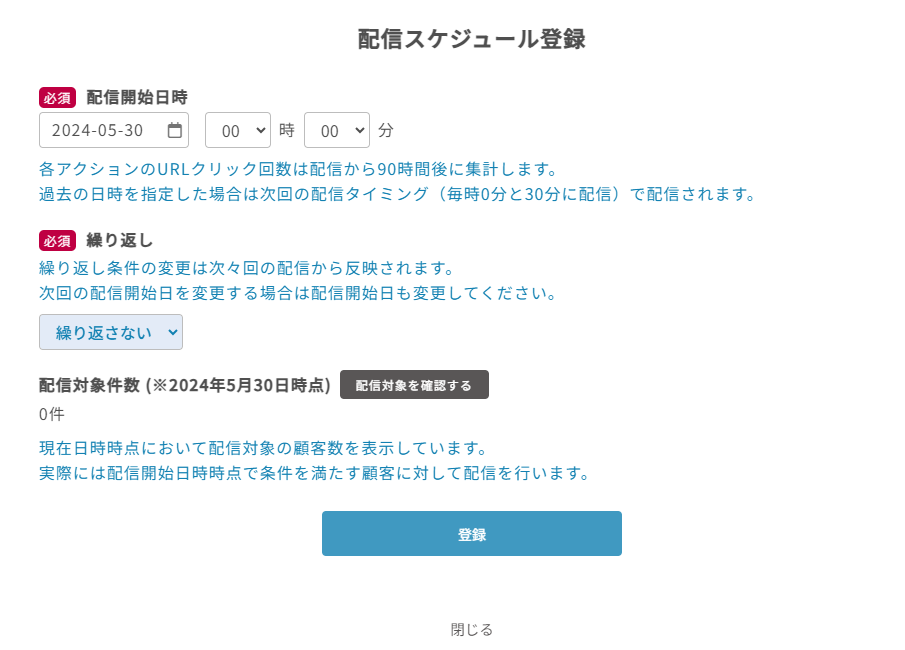
Task: Click the note about 90時間後 URL click aggregation
Action: coord(297,168)
